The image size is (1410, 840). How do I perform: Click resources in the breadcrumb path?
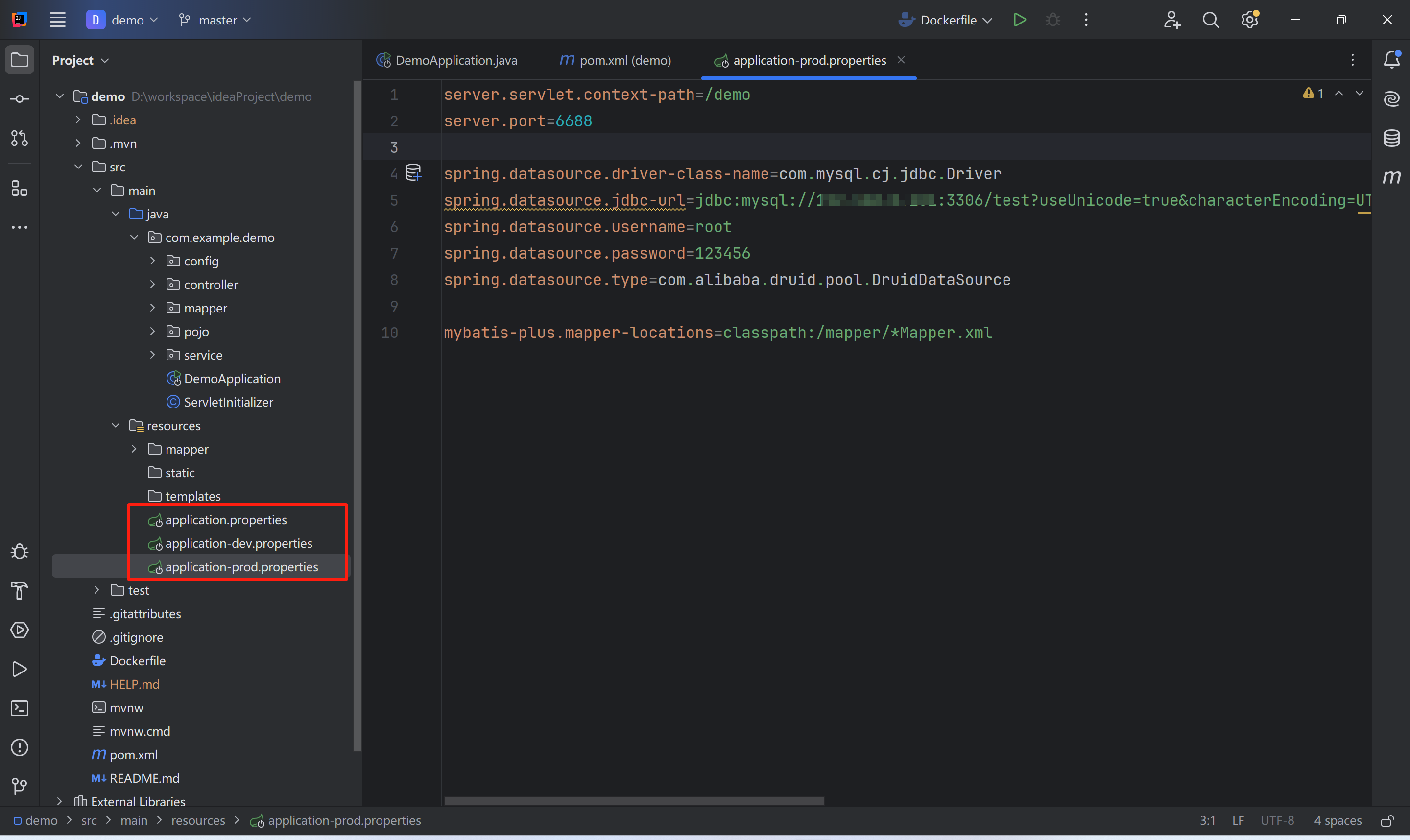198,821
